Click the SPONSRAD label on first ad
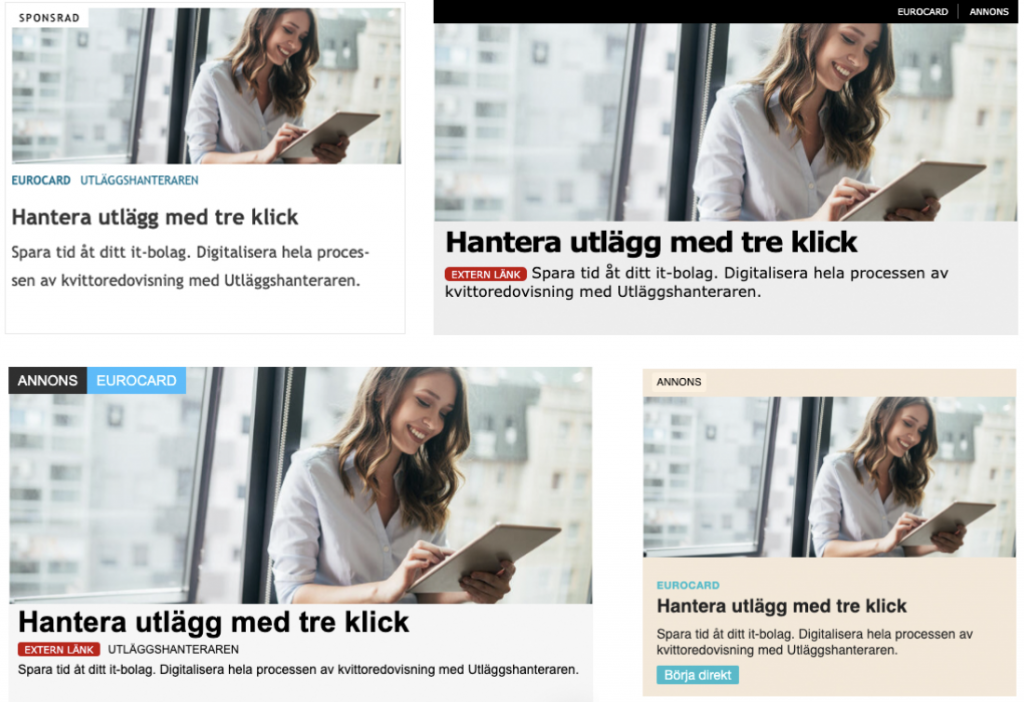The height and width of the screenshot is (702, 1024). pos(50,18)
